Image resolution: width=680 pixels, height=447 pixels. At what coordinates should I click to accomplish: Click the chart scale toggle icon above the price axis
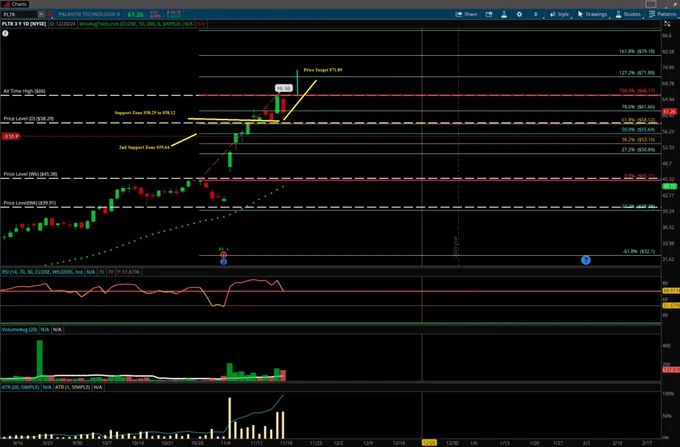point(667,24)
